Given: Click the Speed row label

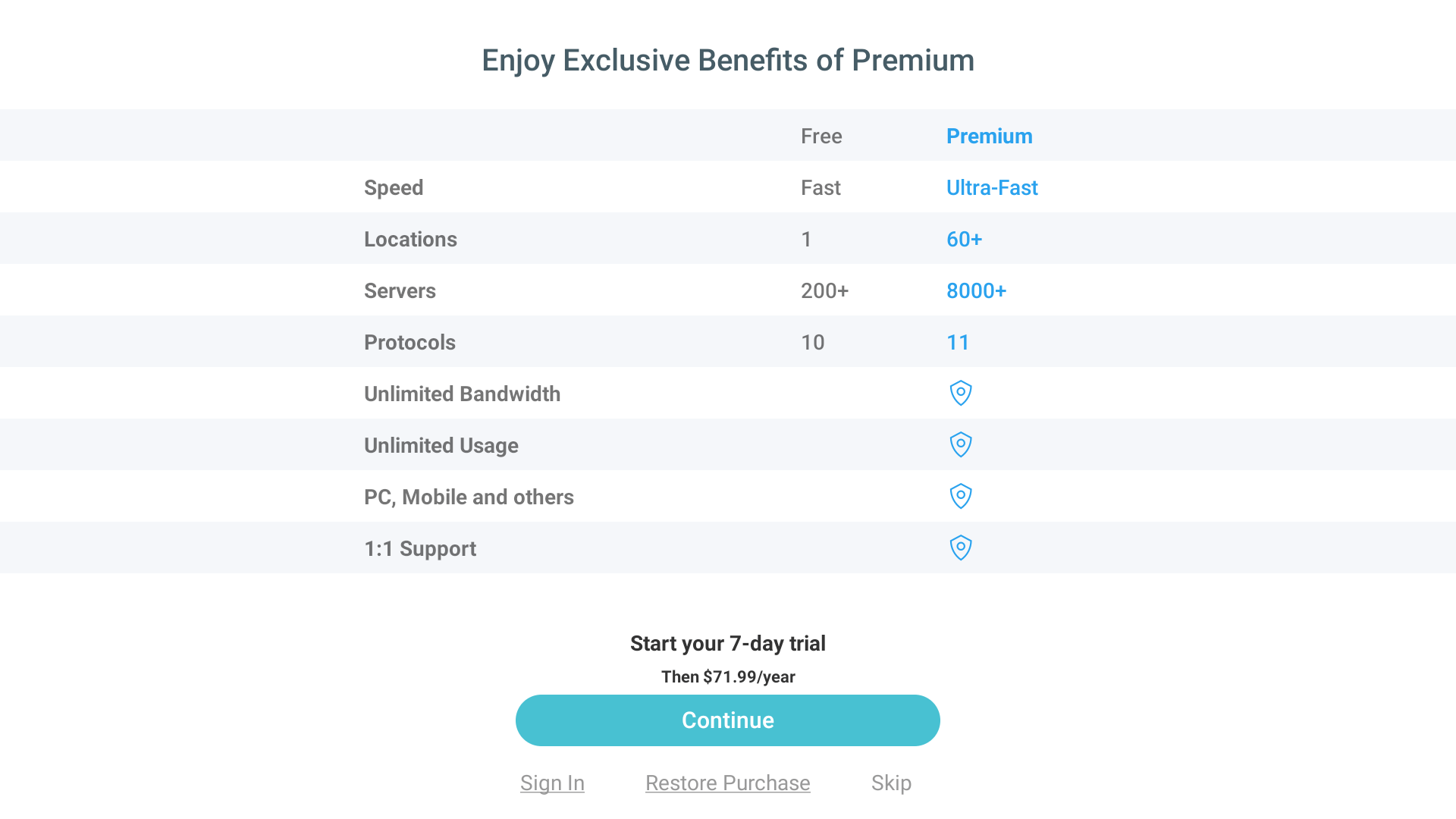Looking at the screenshot, I should point(394,188).
